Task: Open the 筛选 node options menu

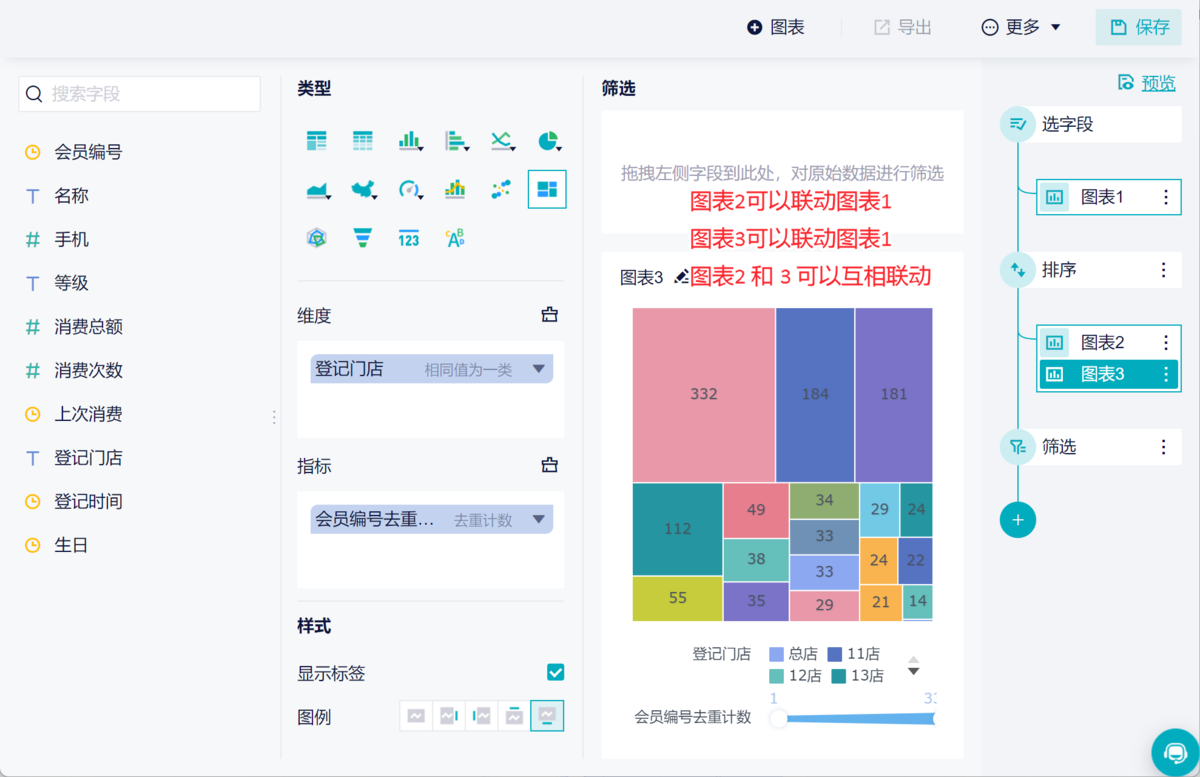Action: coord(1163,447)
